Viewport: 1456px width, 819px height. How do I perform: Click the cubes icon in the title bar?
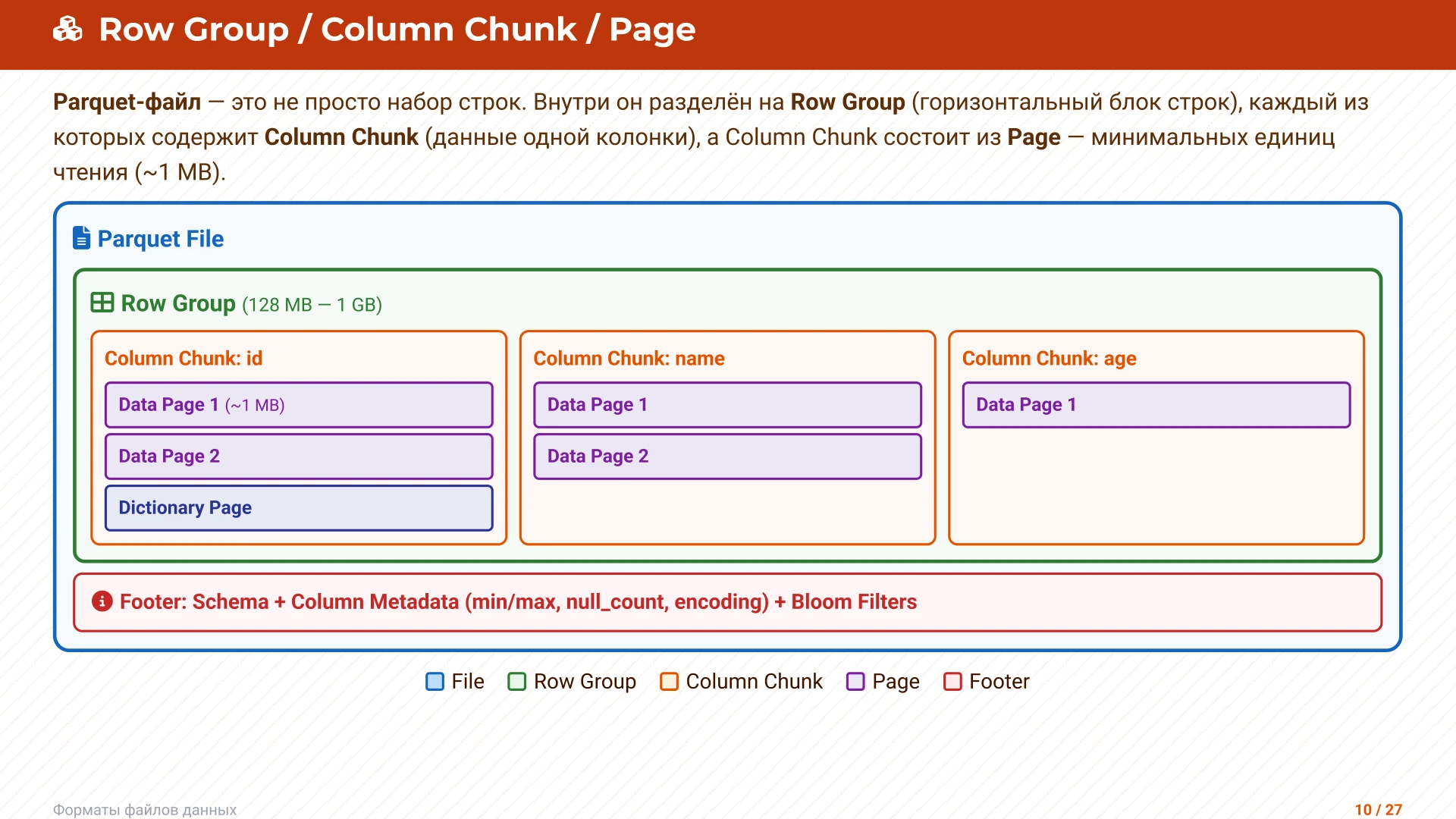[x=67, y=30]
